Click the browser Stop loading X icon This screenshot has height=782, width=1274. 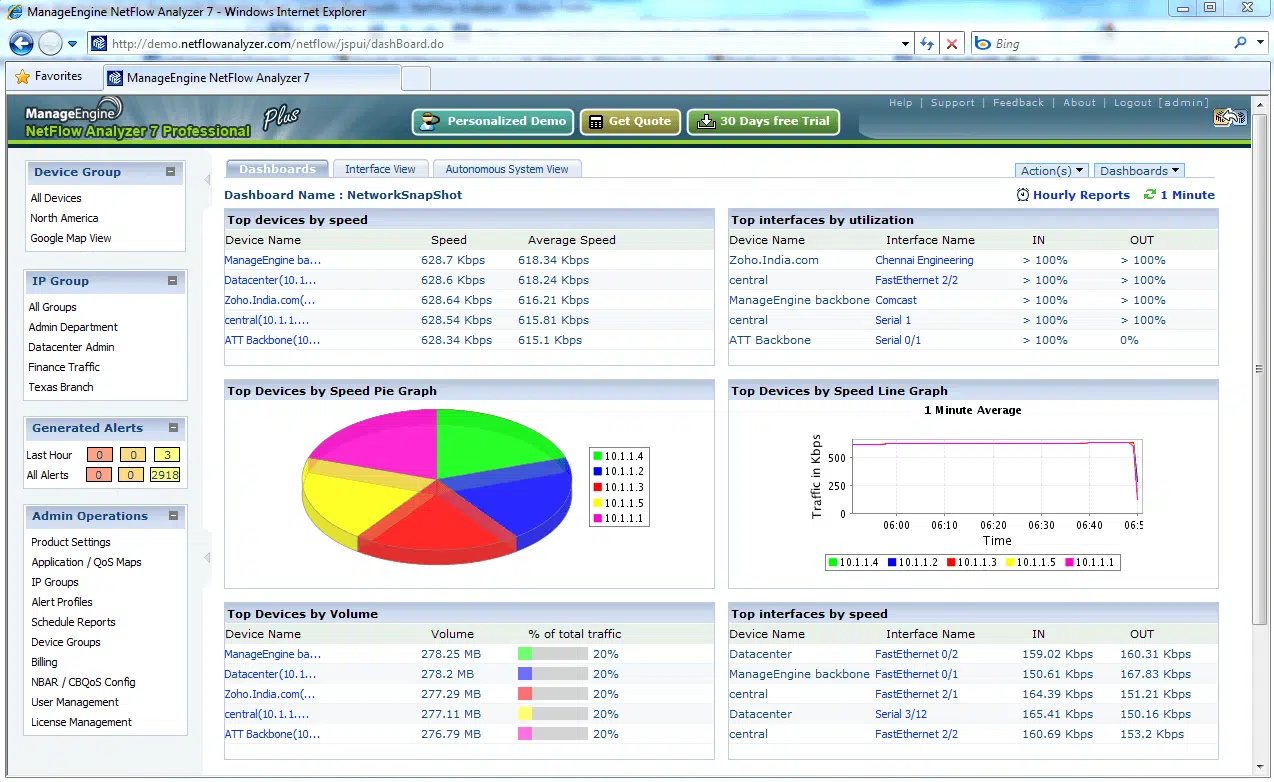tap(952, 44)
